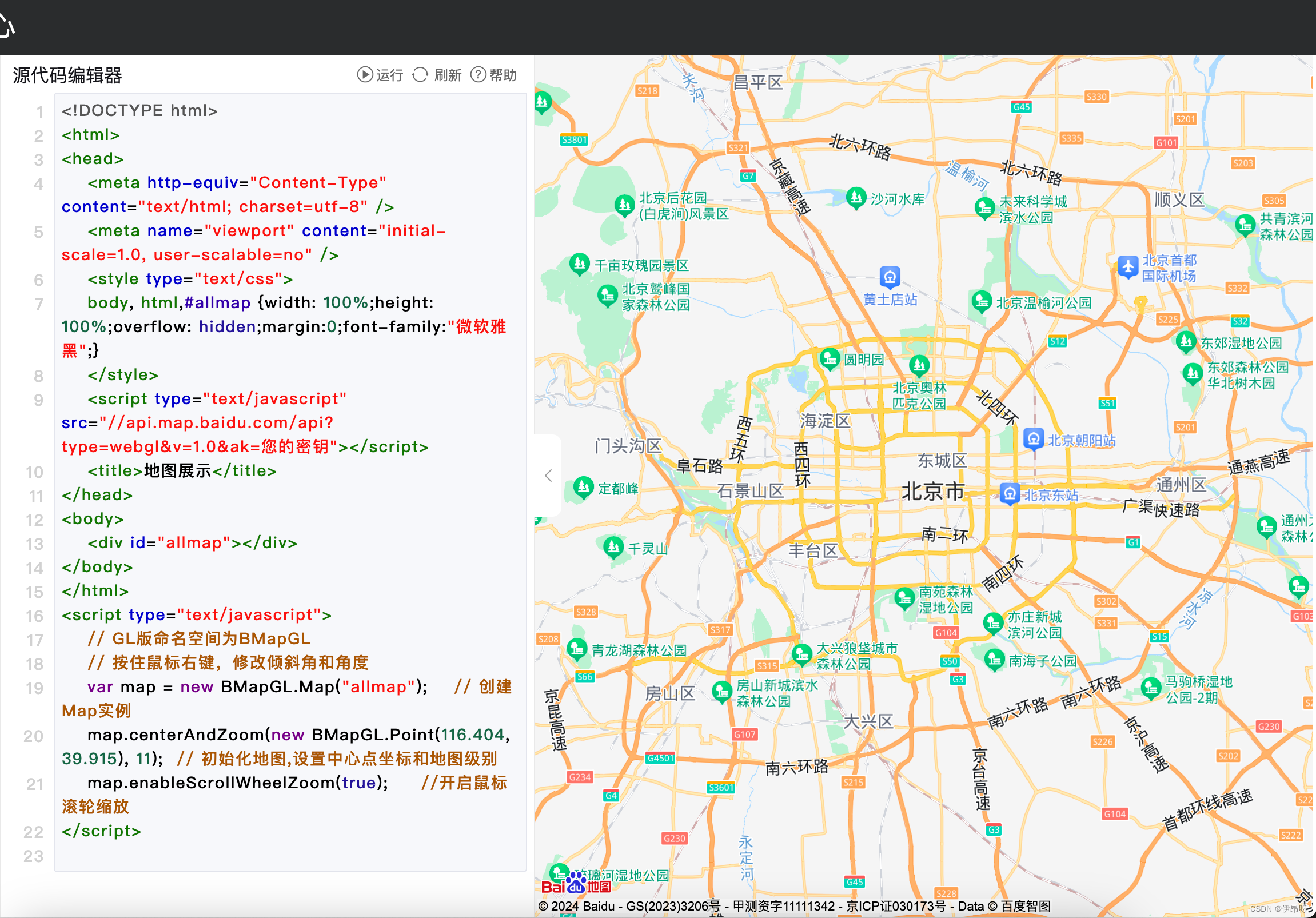Click the 运行 run button

[380, 75]
